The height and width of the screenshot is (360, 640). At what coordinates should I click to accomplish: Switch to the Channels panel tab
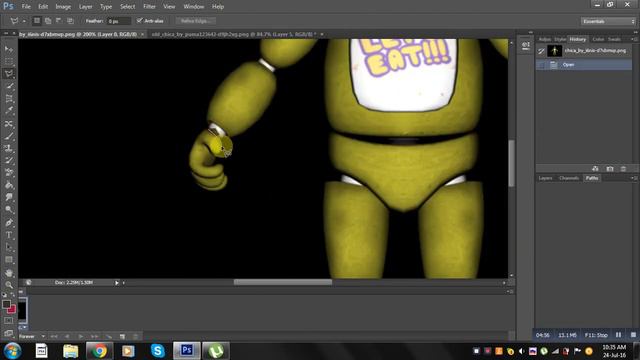coord(569,178)
